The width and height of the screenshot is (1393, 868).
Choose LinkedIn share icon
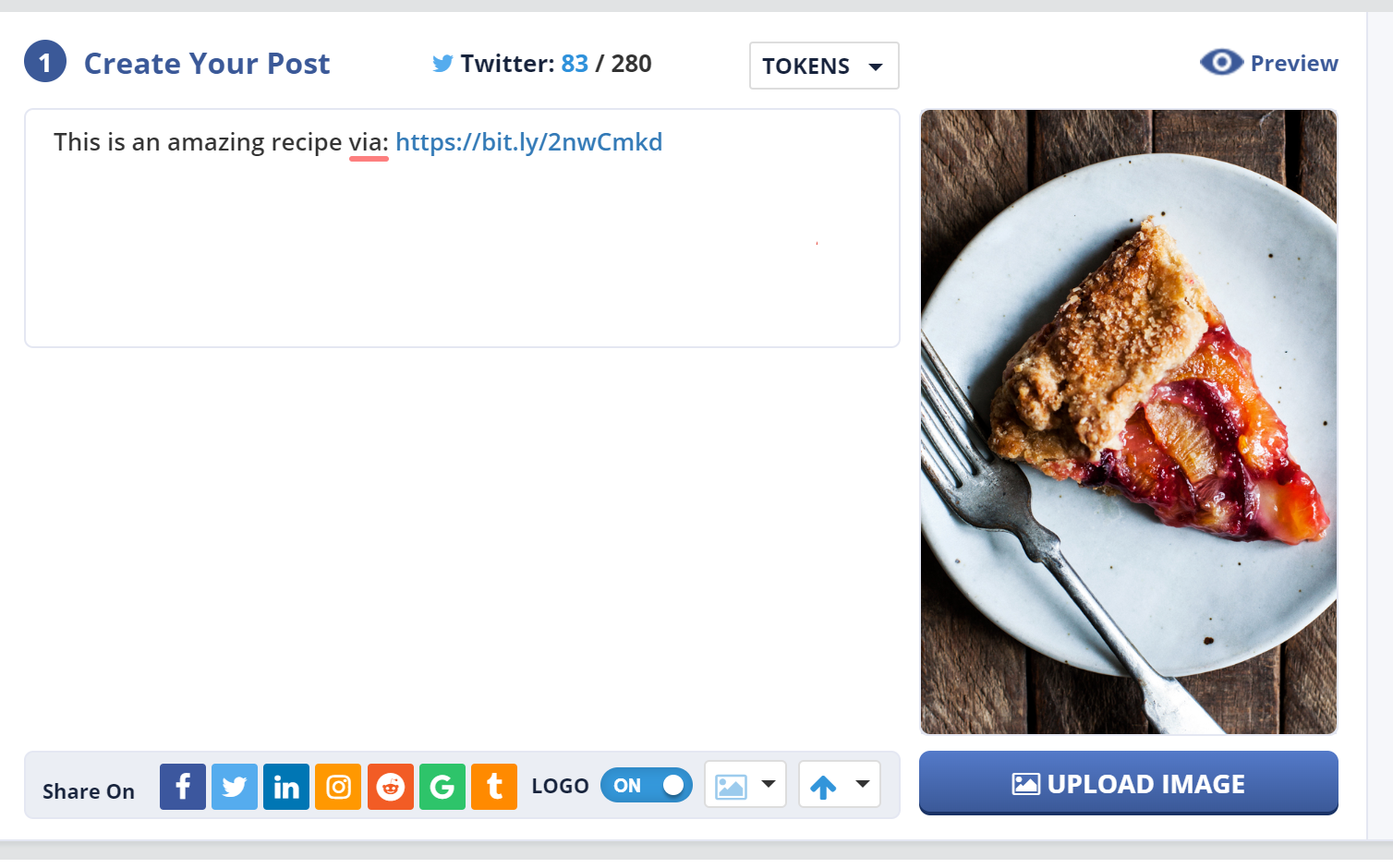pyautogui.click(x=286, y=787)
